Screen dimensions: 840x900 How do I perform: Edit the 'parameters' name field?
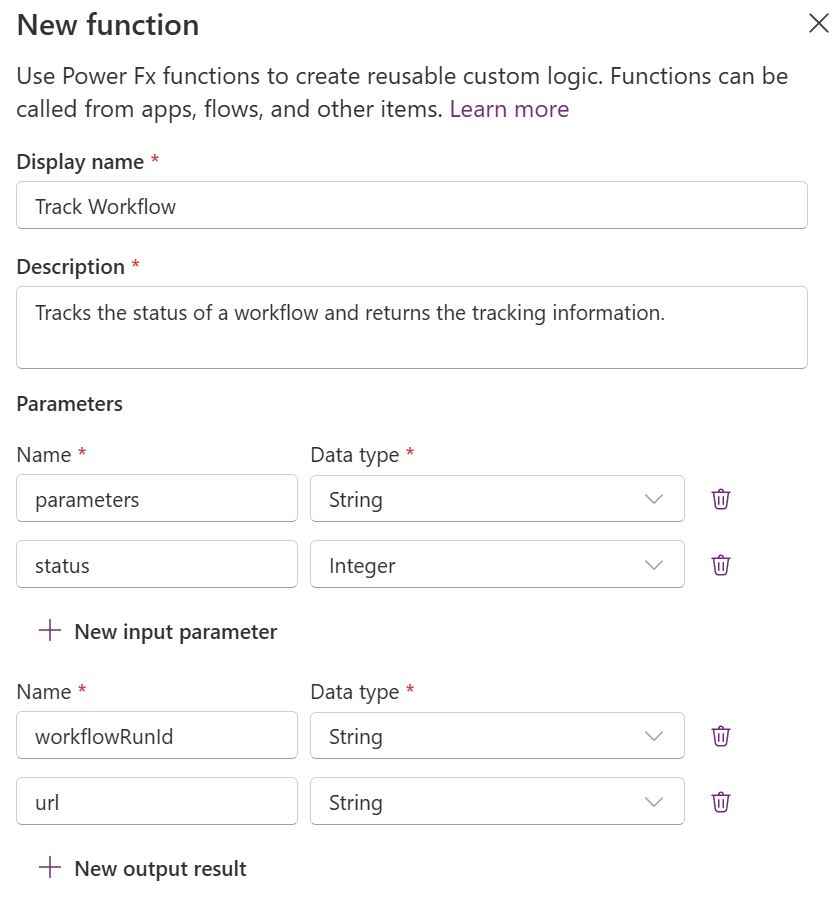pos(157,499)
